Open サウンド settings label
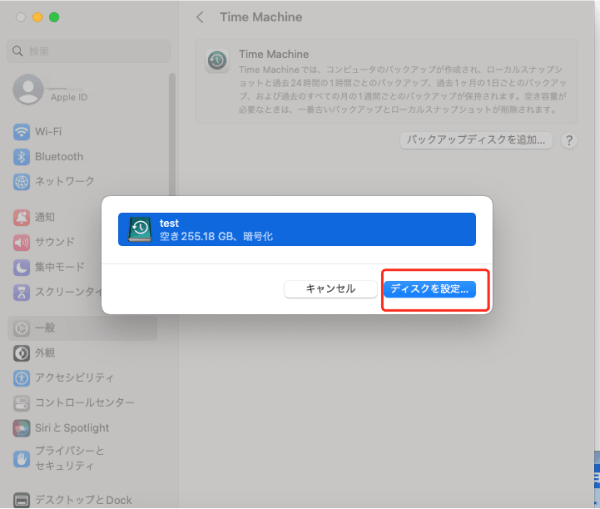Image resolution: width=600 pixels, height=509 pixels. click(x=55, y=242)
